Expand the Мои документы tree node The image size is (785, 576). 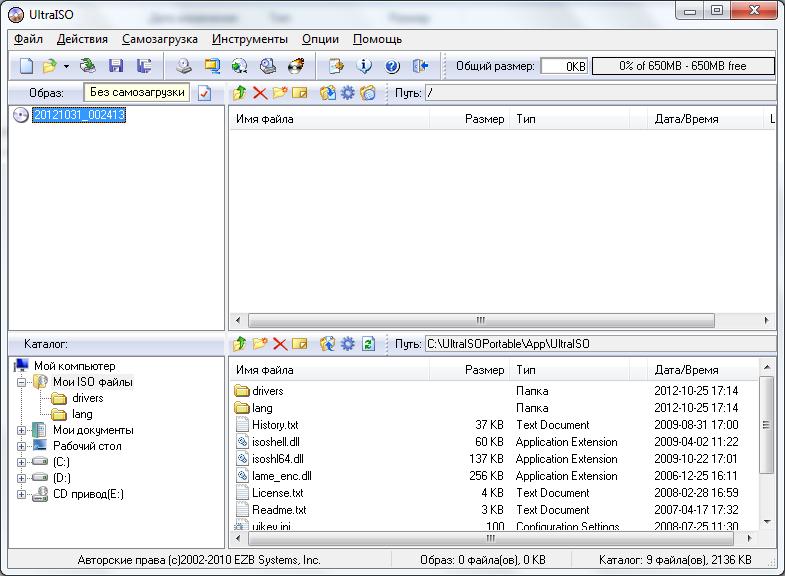click(x=21, y=430)
